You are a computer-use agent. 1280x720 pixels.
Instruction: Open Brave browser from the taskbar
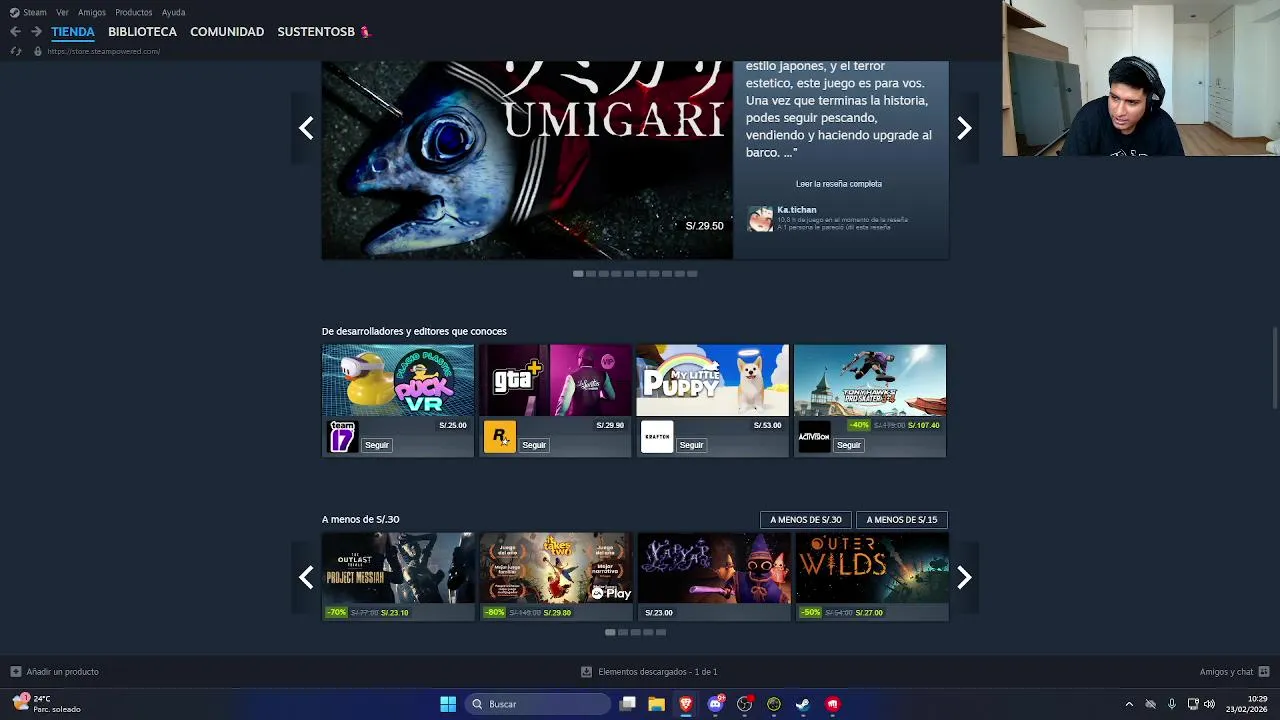pyautogui.click(x=686, y=704)
